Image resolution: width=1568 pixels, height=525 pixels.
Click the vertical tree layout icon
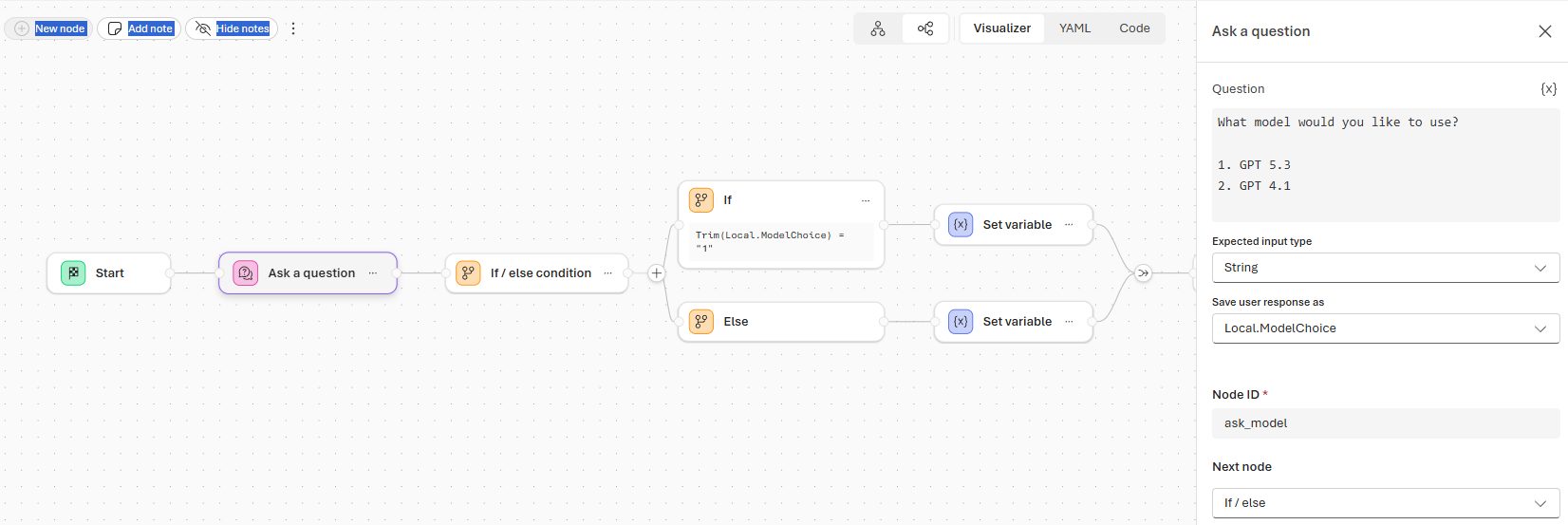[878, 28]
